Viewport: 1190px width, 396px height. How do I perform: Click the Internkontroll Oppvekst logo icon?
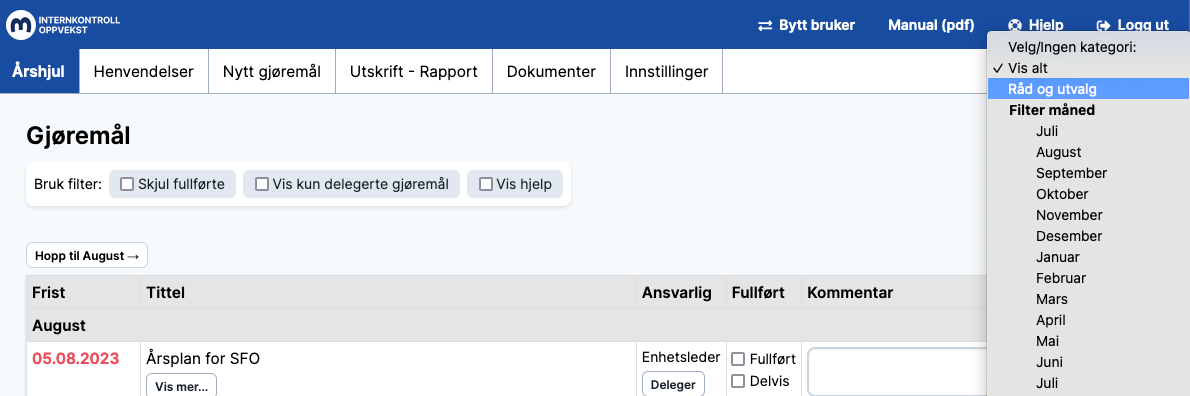tap(20, 25)
